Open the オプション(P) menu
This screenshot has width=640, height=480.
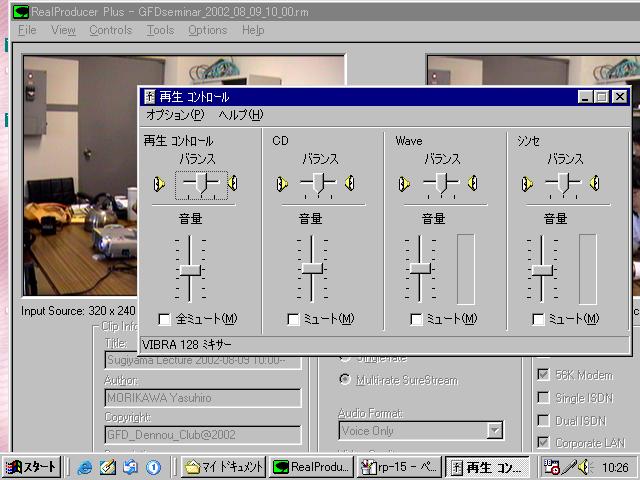175,115
